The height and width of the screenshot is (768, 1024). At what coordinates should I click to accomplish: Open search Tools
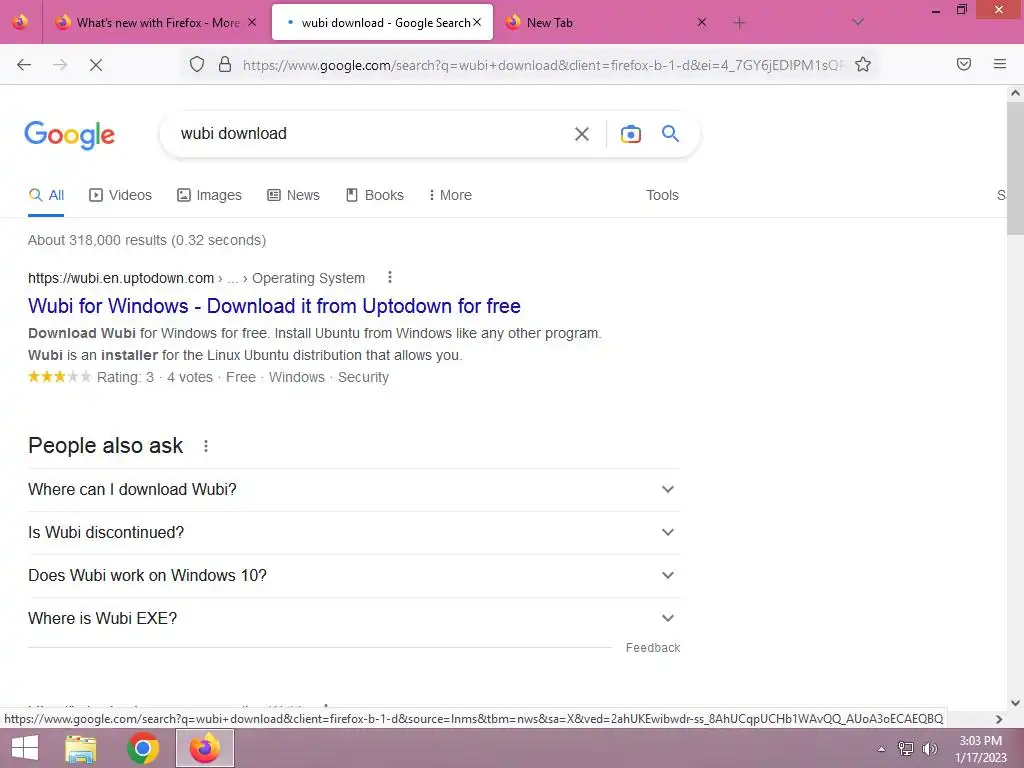662,195
